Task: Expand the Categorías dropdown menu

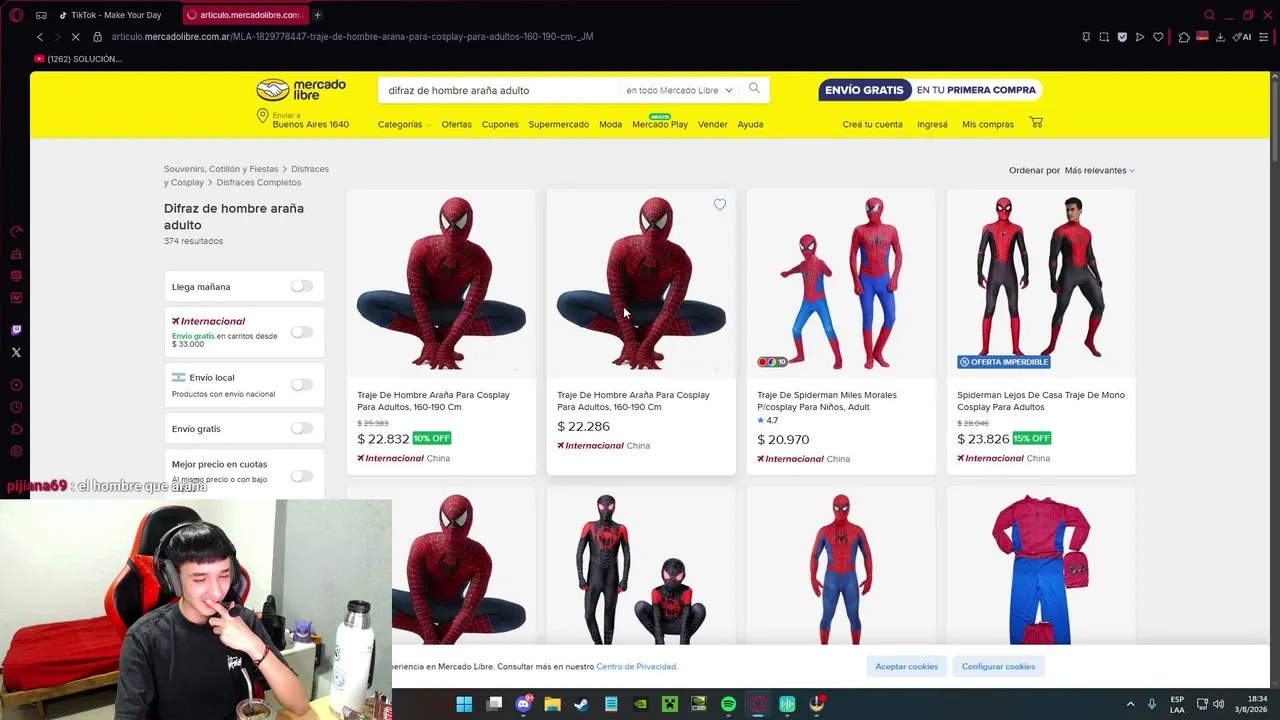Action: click(x=404, y=124)
